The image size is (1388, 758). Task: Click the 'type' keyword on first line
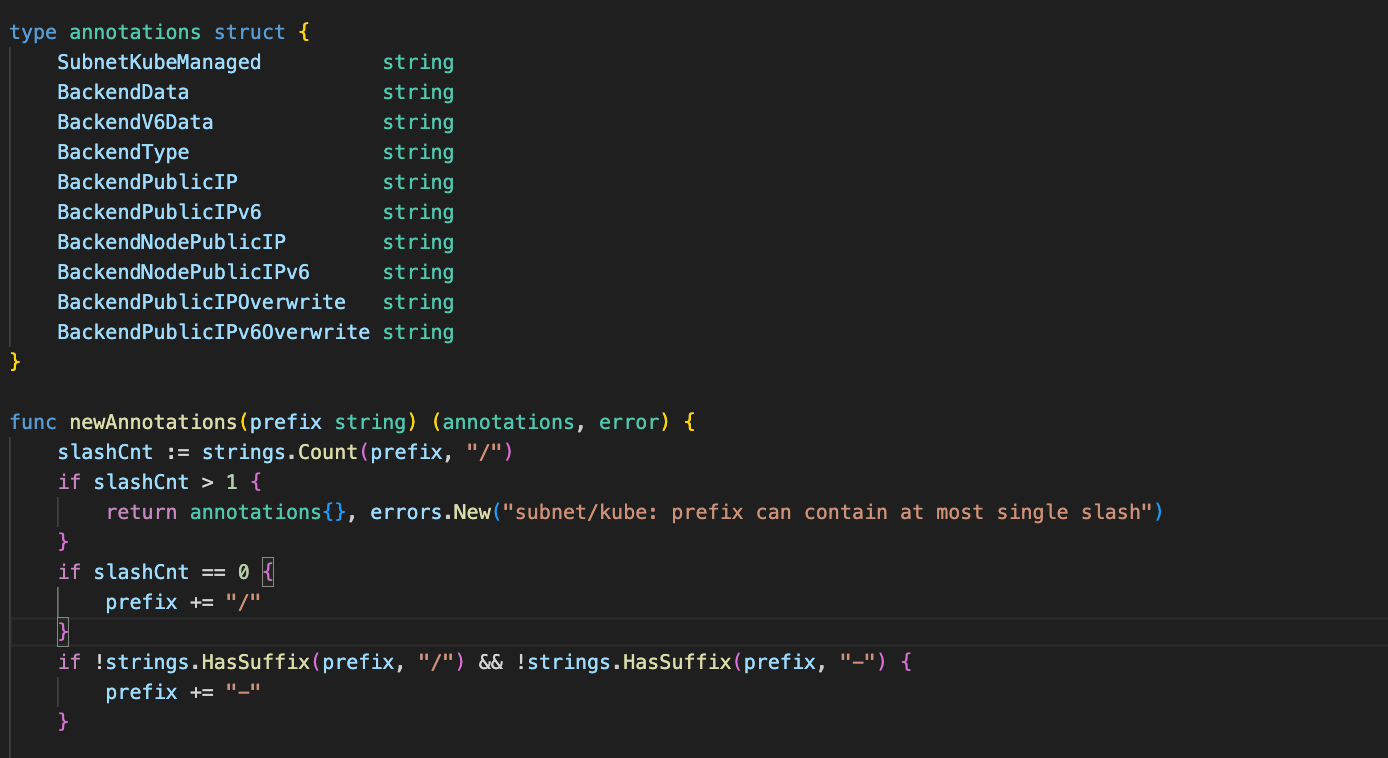pyautogui.click(x=33, y=32)
